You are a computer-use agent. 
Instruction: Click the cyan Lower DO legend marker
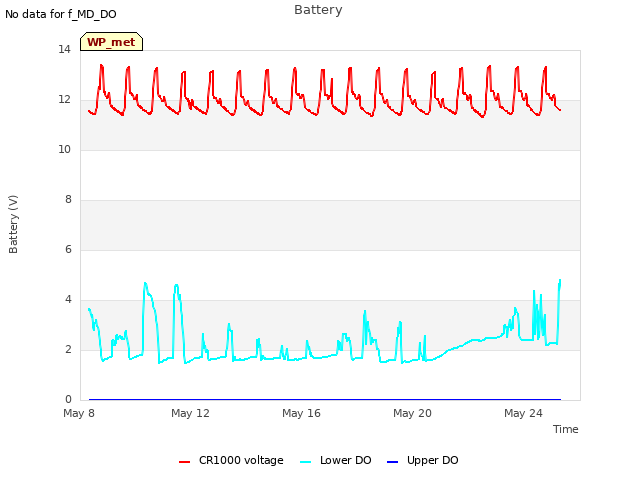(x=305, y=462)
